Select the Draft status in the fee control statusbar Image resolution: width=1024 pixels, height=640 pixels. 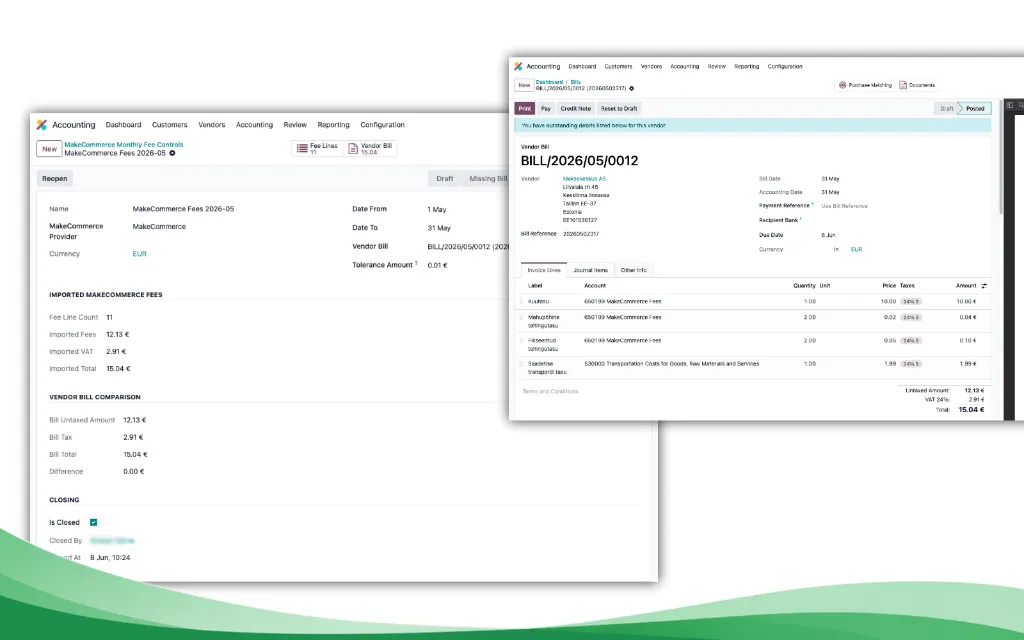445,178
